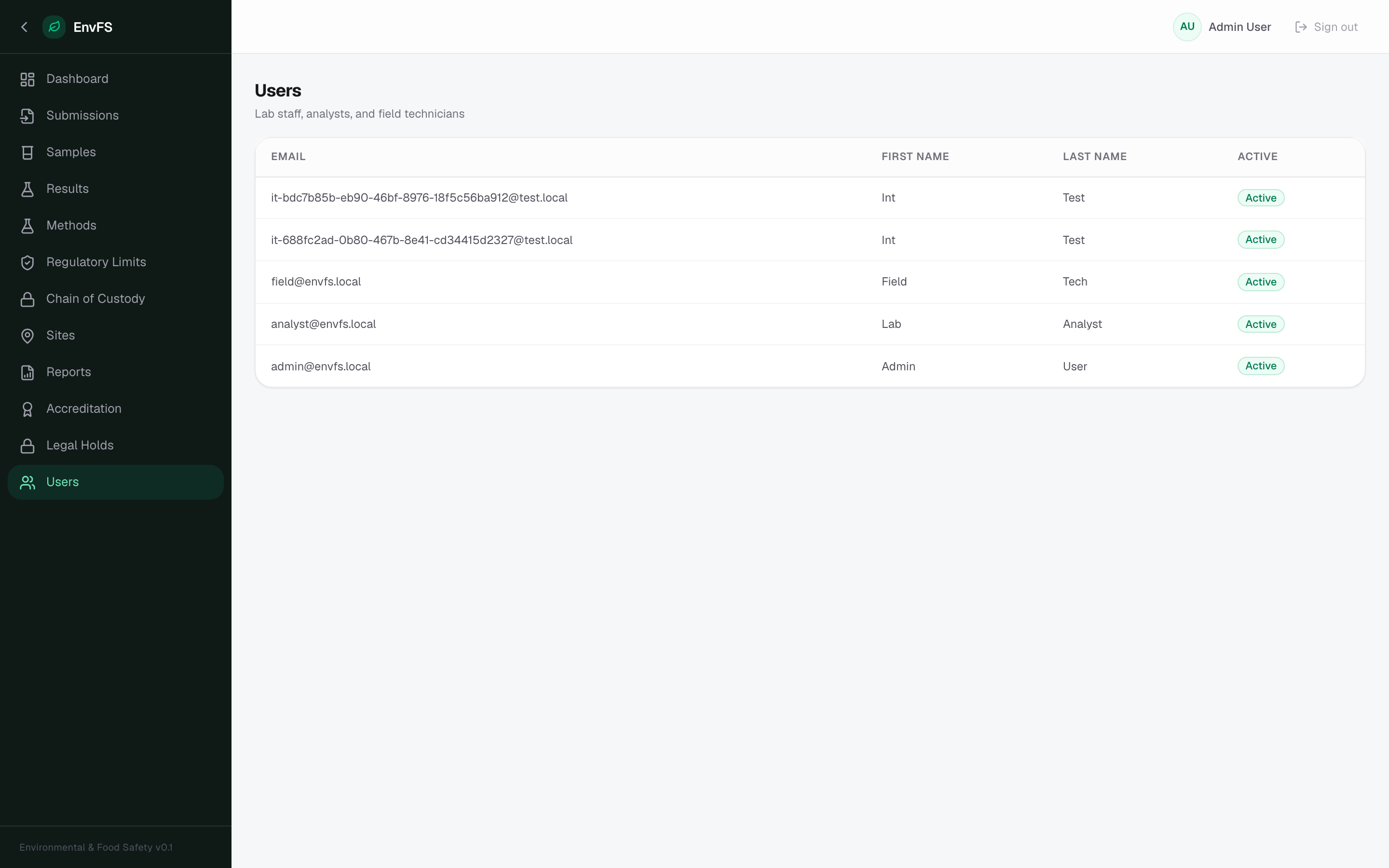The width and height of the screenshot is (1389, 868).
Task: Sign out of the application
Action: 1326,27
